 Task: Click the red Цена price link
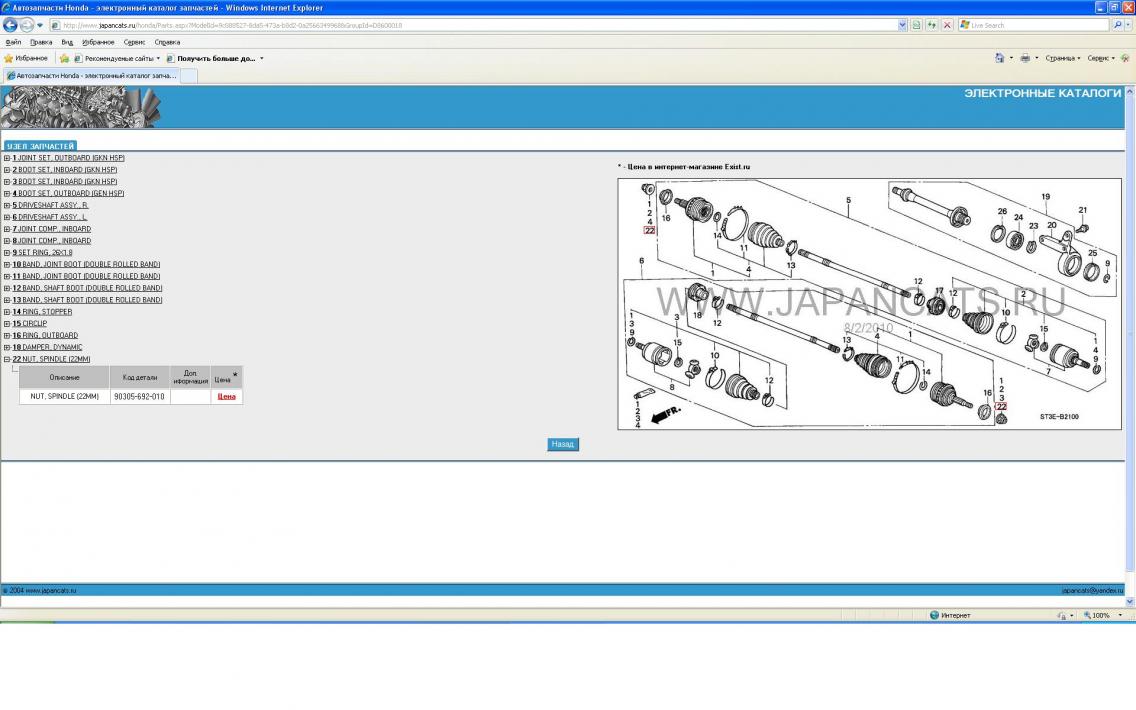click(x=227, y=396)
